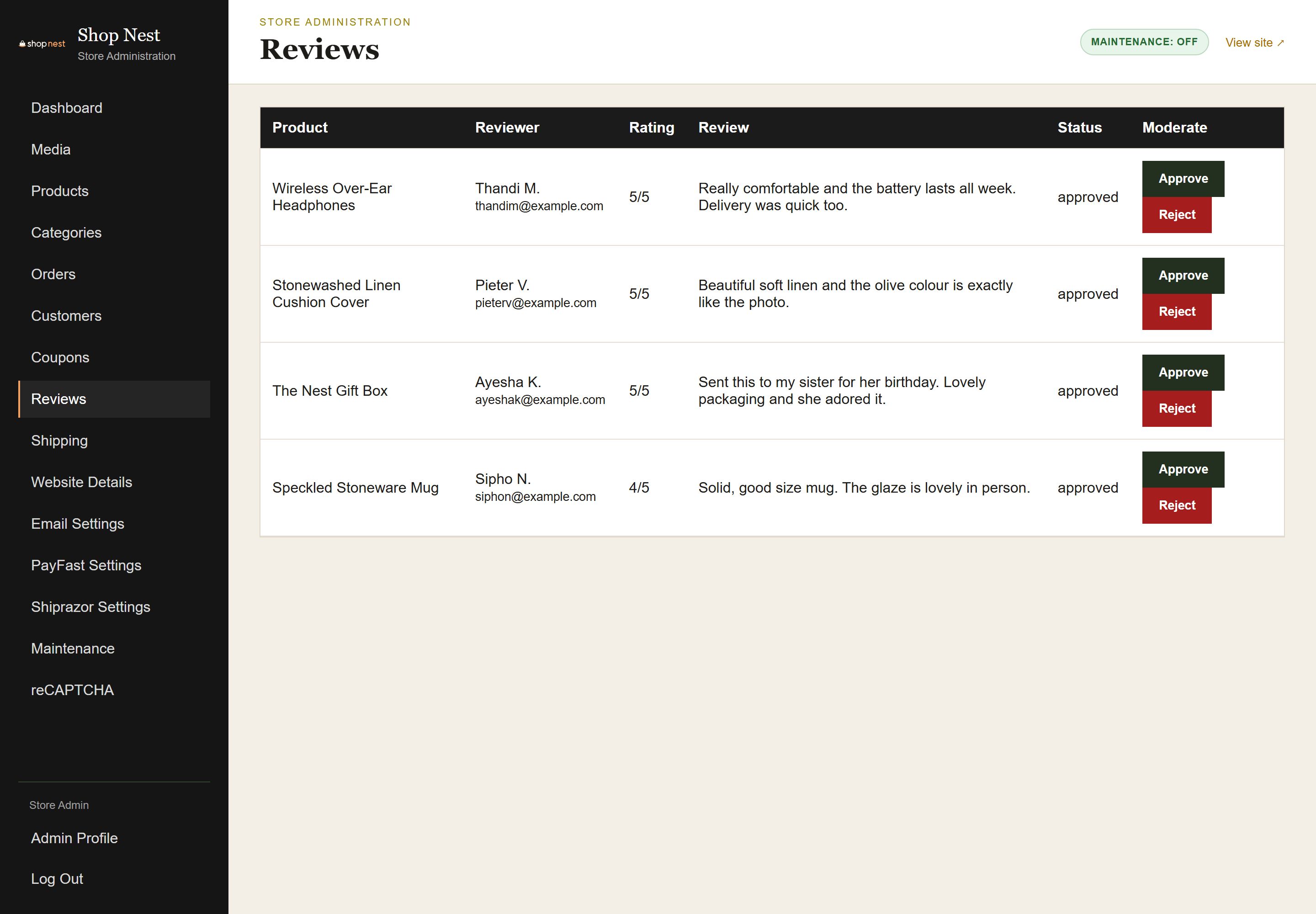Image resolution: width=1316 pixels, height=914 pixels.
Task: Click the Speckled Stoneware Mug product name
Action: click(355, 488)
